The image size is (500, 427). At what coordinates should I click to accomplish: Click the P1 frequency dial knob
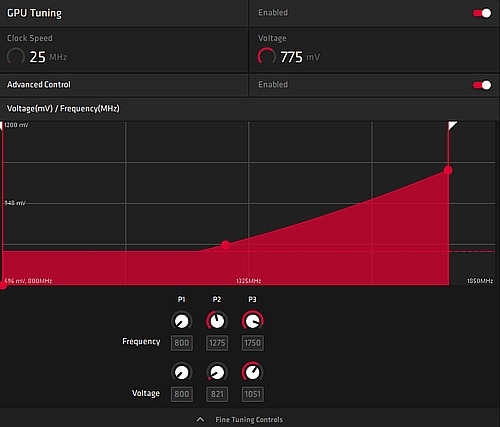pos(182,321)
